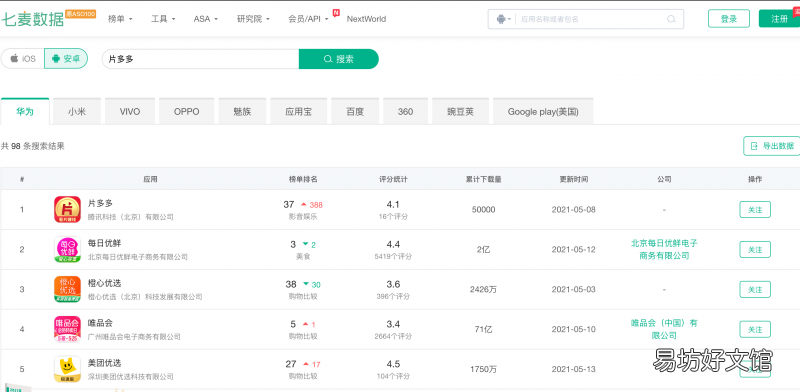Click rank 37 for 片多多
The height and width of the screenshot is (392, 800).
(289, 204)
